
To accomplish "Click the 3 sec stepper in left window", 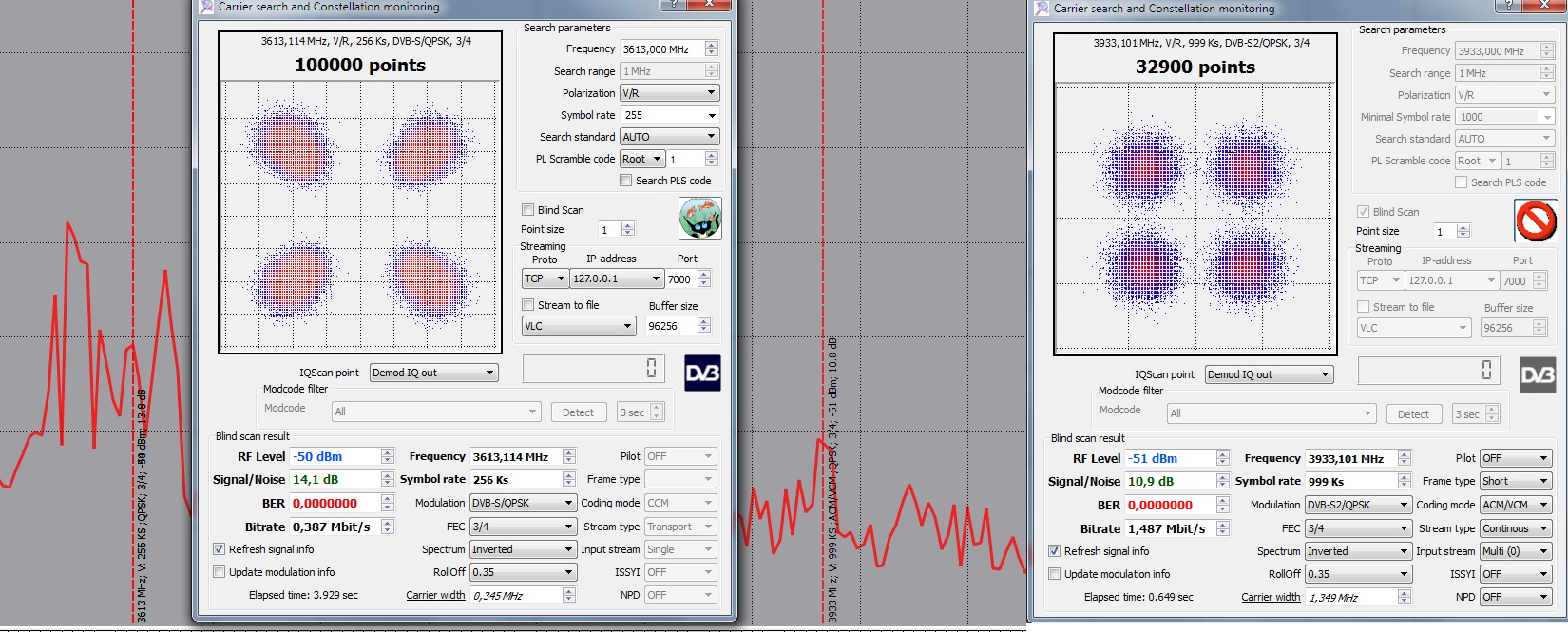I will coord(657,412).
